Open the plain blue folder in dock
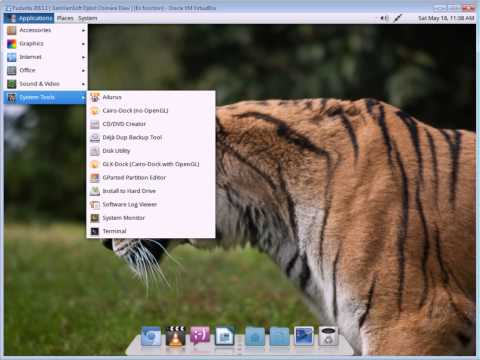The height and width of the screenshot is (360, 480). tap(279, 336)
